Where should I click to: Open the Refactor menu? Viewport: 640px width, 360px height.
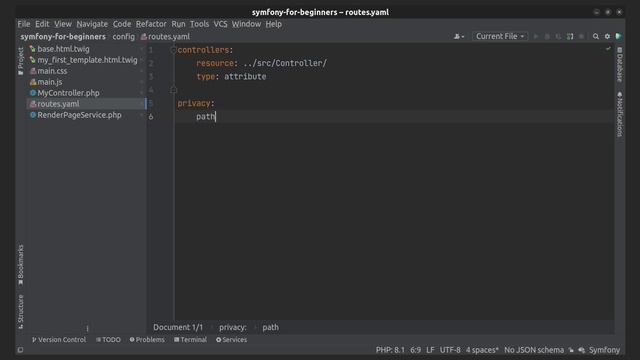click(151, 24)
